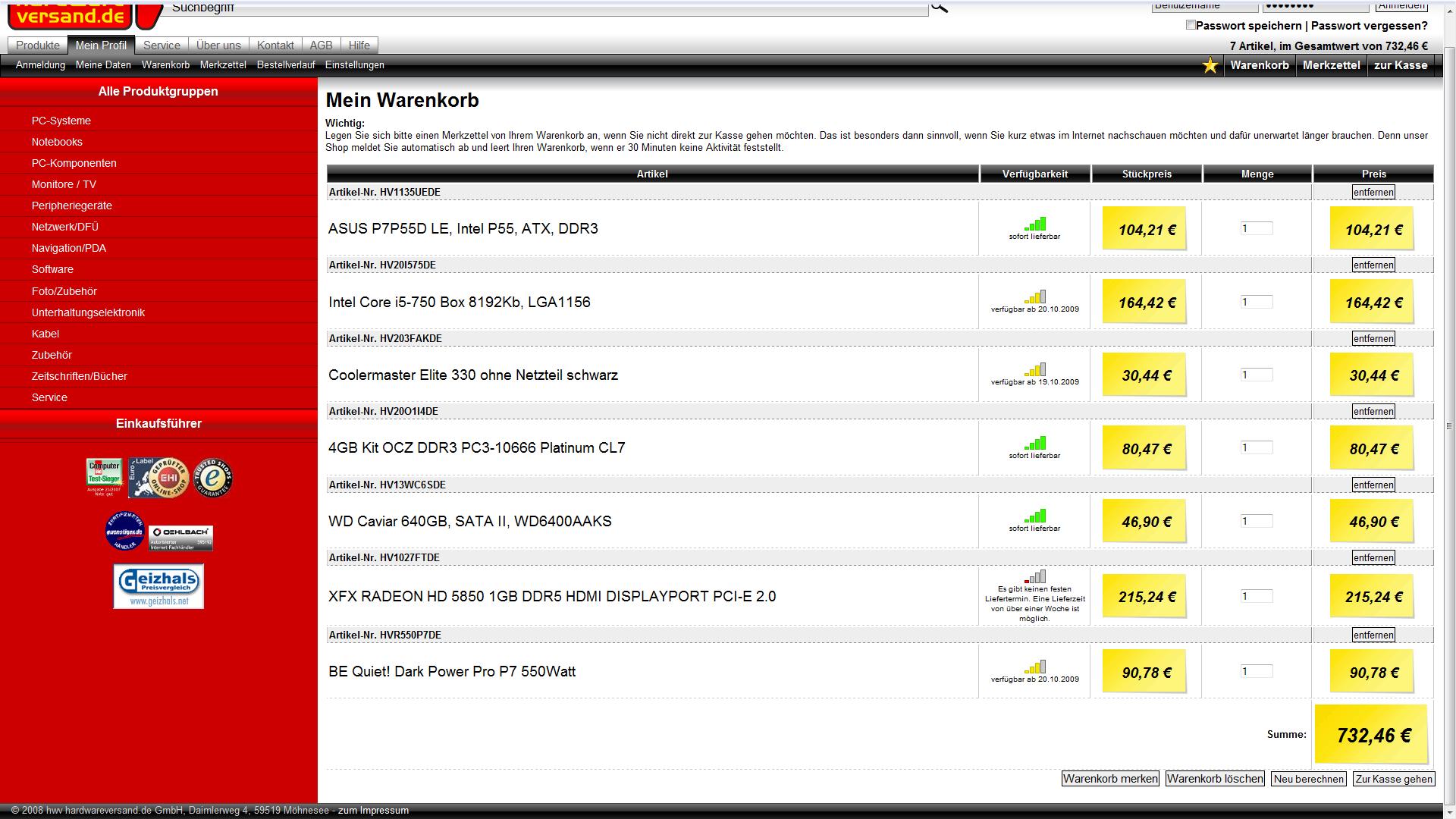The width and height of the screenshot is (1456, 819).
Task: Click the Einkaufsführer heading
Action: pos(158,423)
